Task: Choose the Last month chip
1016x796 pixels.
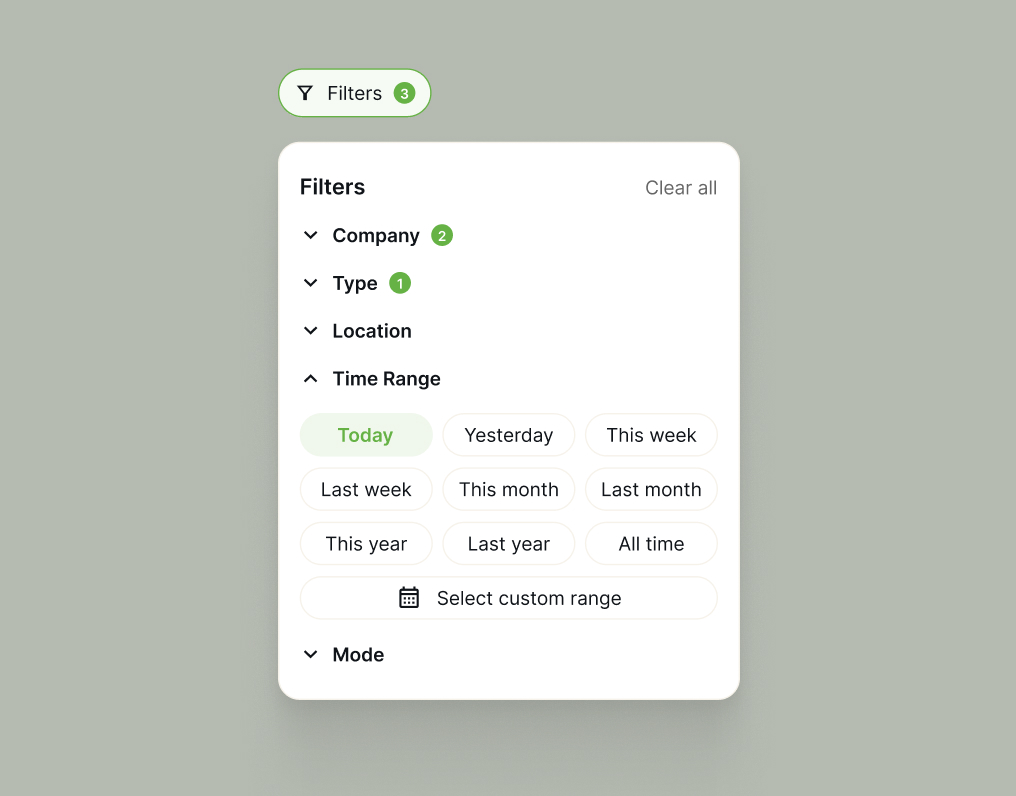Action: 651,490
